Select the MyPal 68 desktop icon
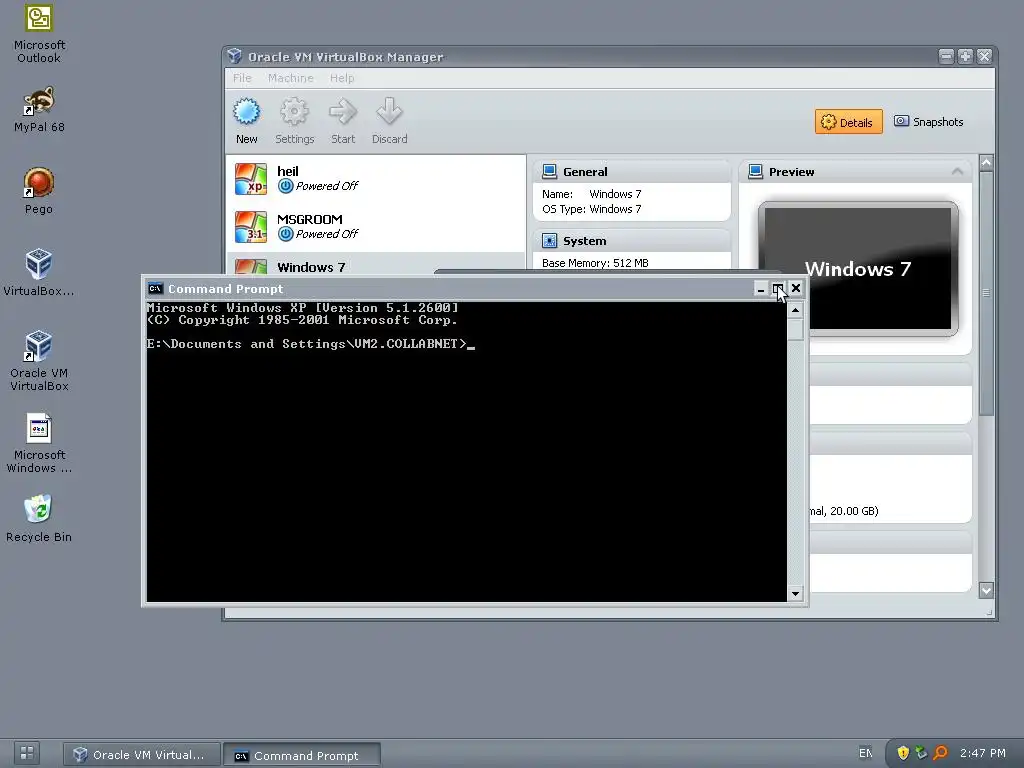 coord(39,110)
